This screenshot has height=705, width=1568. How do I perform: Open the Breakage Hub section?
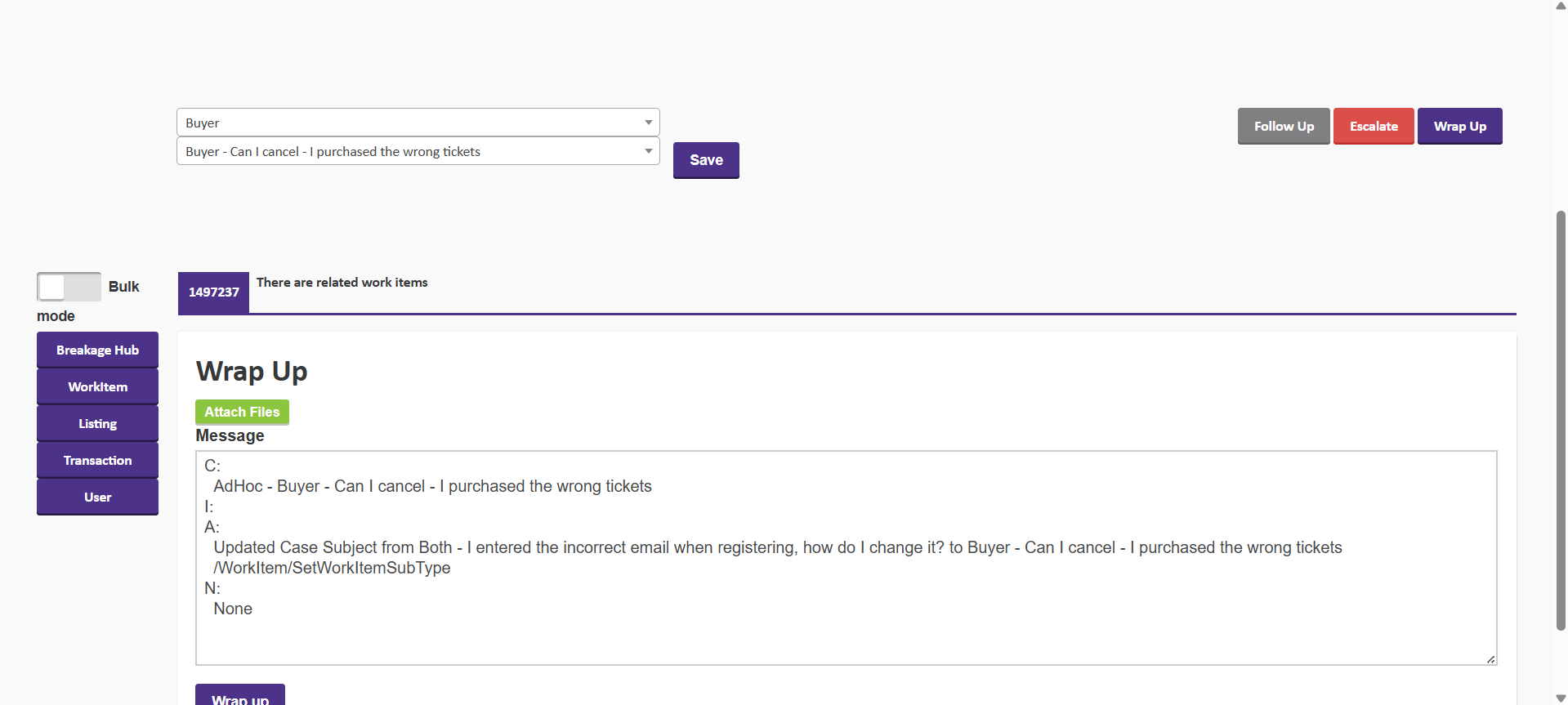(x=97, y=350)
